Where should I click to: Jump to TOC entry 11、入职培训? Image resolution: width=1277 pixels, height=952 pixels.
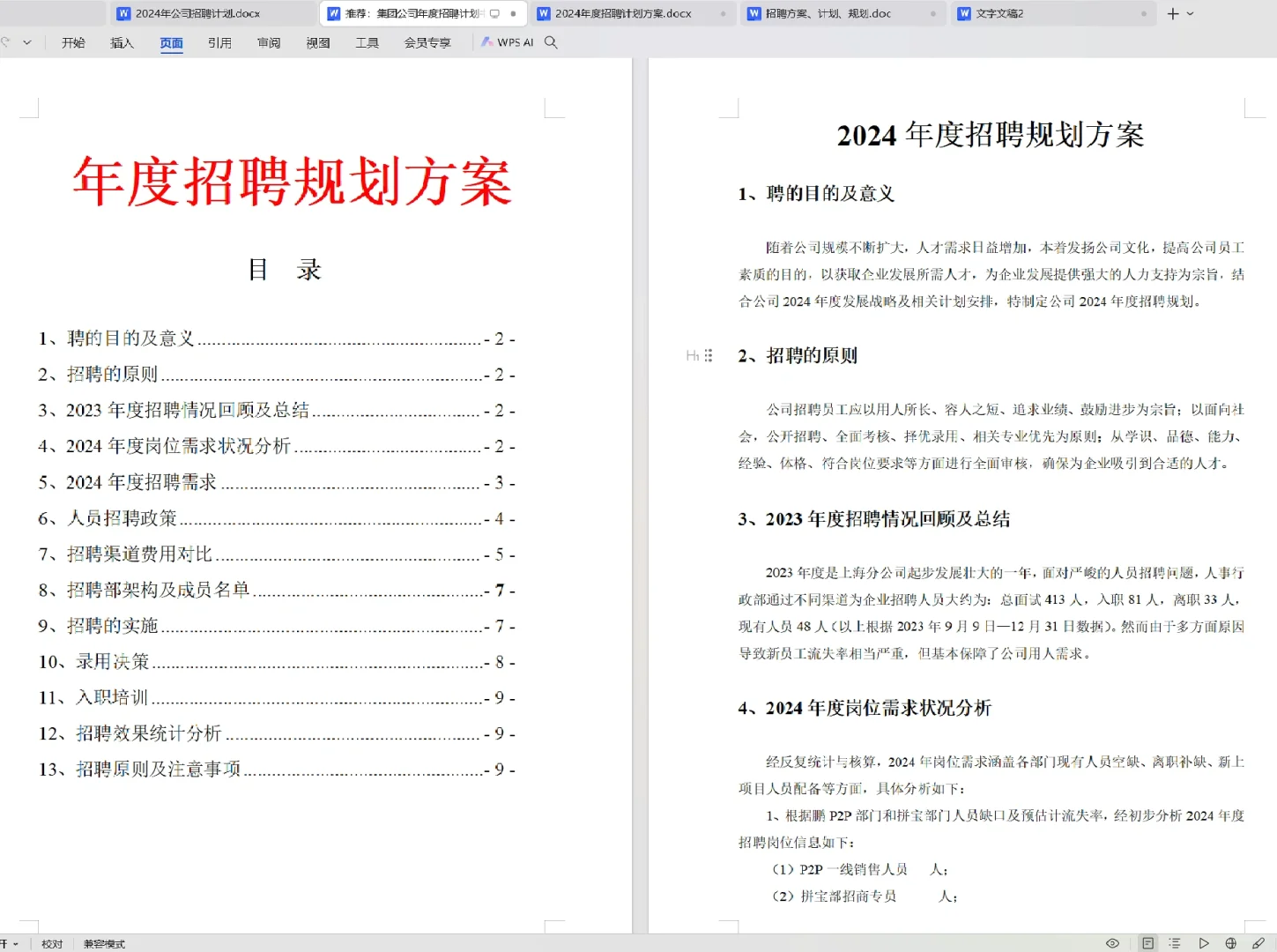click(x=277, y=698)
